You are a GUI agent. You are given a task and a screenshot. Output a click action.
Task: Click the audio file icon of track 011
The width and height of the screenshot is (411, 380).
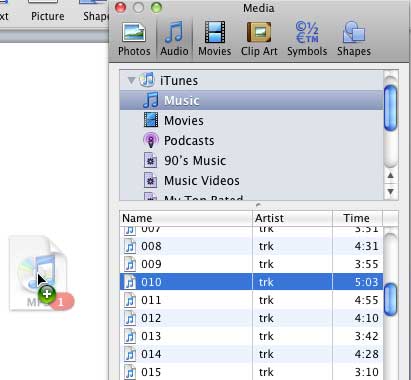coord(130,300)
